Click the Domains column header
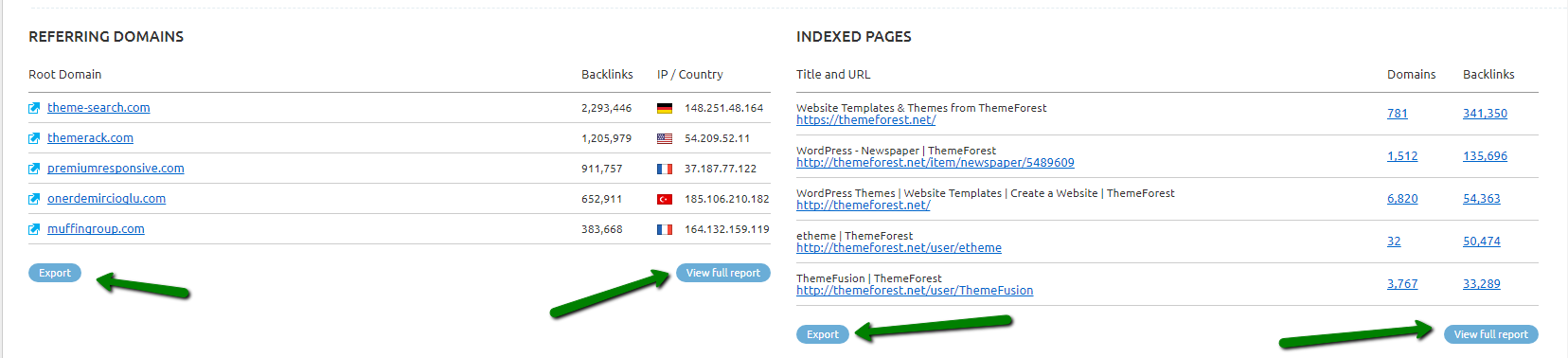 point(1412,75)
